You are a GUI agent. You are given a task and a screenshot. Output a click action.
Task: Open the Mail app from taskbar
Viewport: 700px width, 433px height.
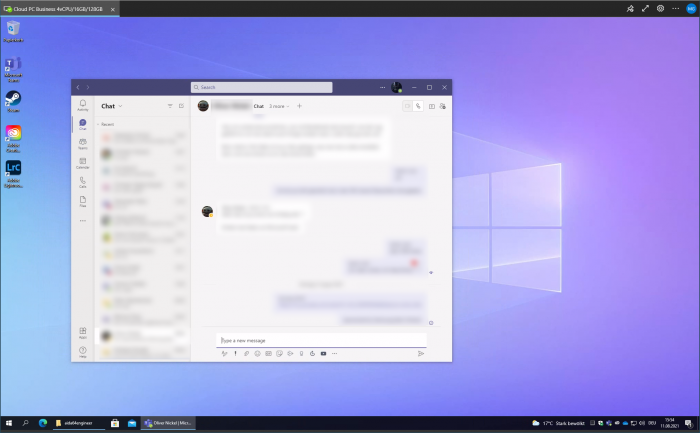(132, 423)
